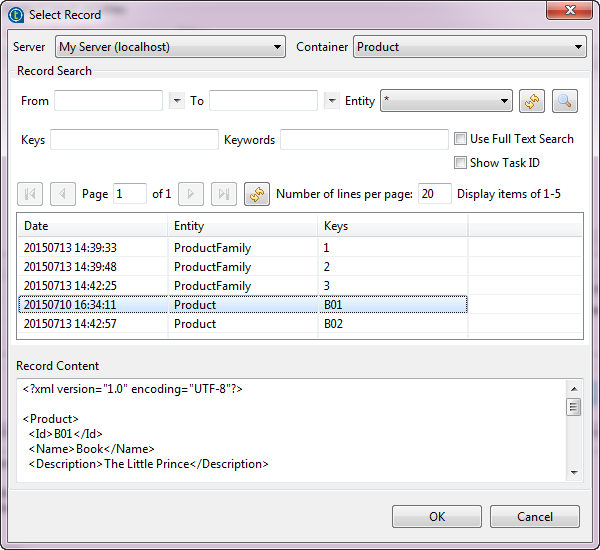
Task: Click the OK button
Action: pyautogui.click(x=437, y=517)
